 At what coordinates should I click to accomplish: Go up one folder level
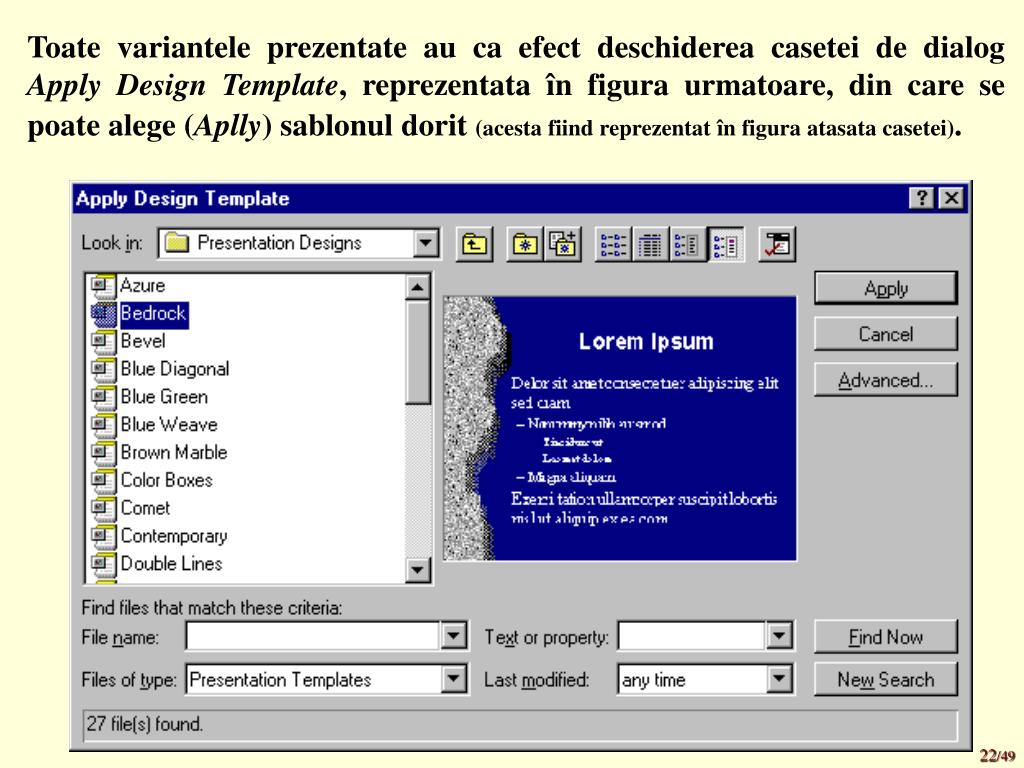[x=474, y=244]
